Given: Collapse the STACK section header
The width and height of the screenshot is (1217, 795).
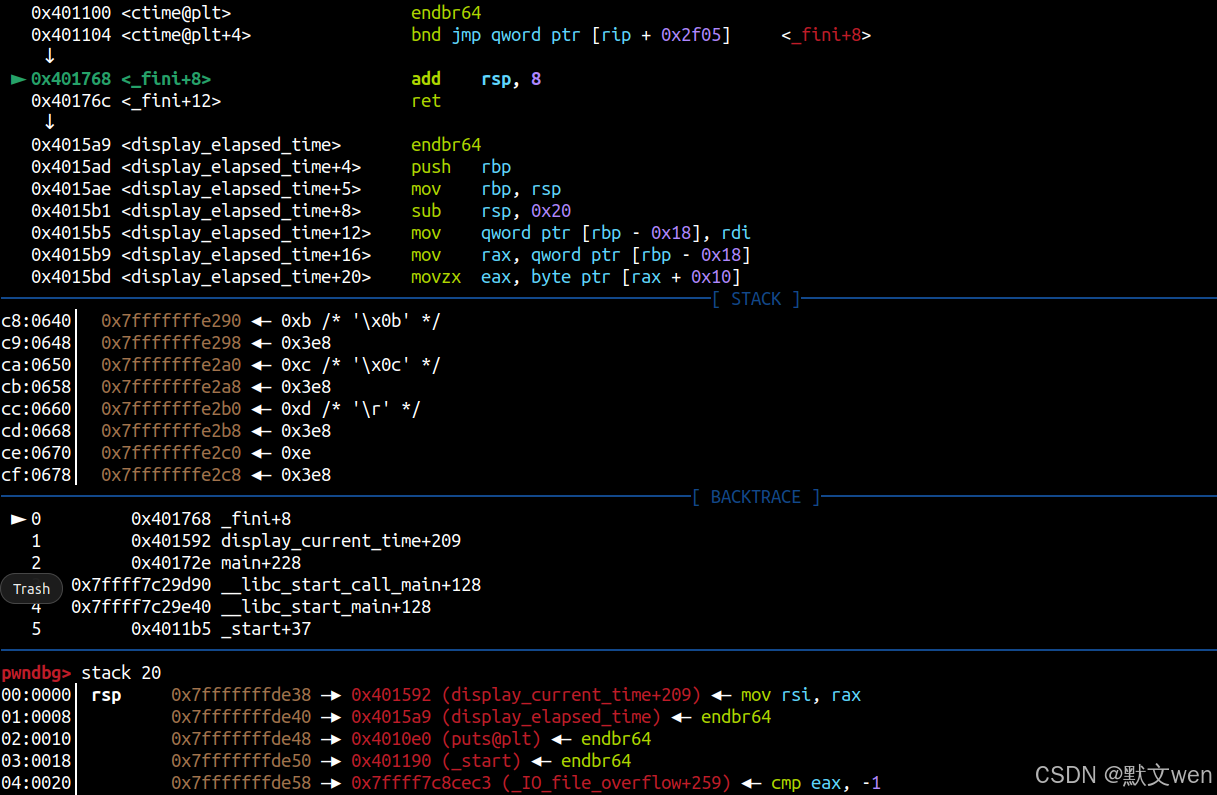Looking at the screenshot, I should click(x=755, y=298).
